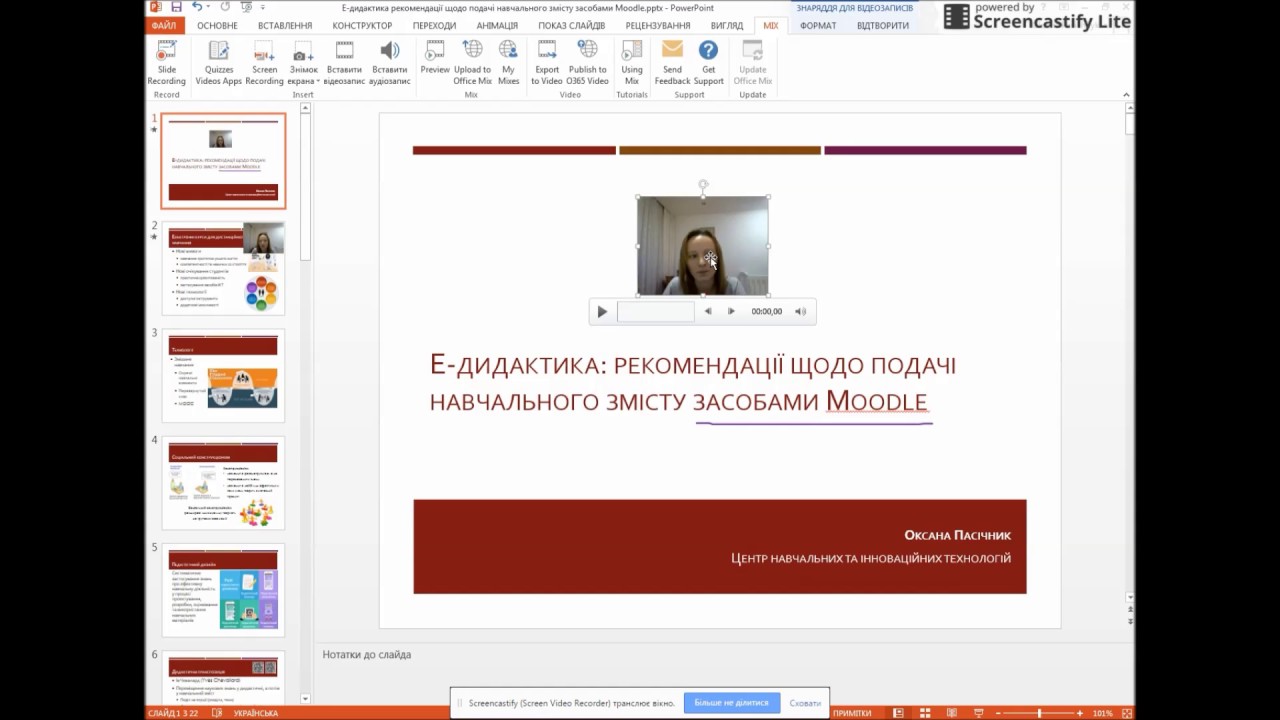Image resolution: width=1280 pixels, height=720 pixels.
Task: Select slide 5 thumbnail
Action: 223,590
